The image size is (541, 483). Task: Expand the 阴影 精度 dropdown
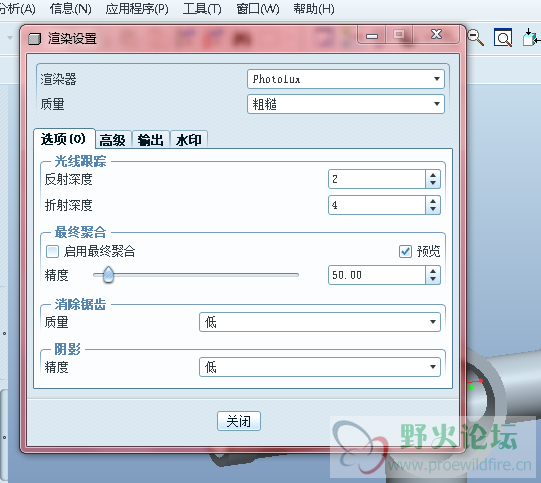point(320,367)
